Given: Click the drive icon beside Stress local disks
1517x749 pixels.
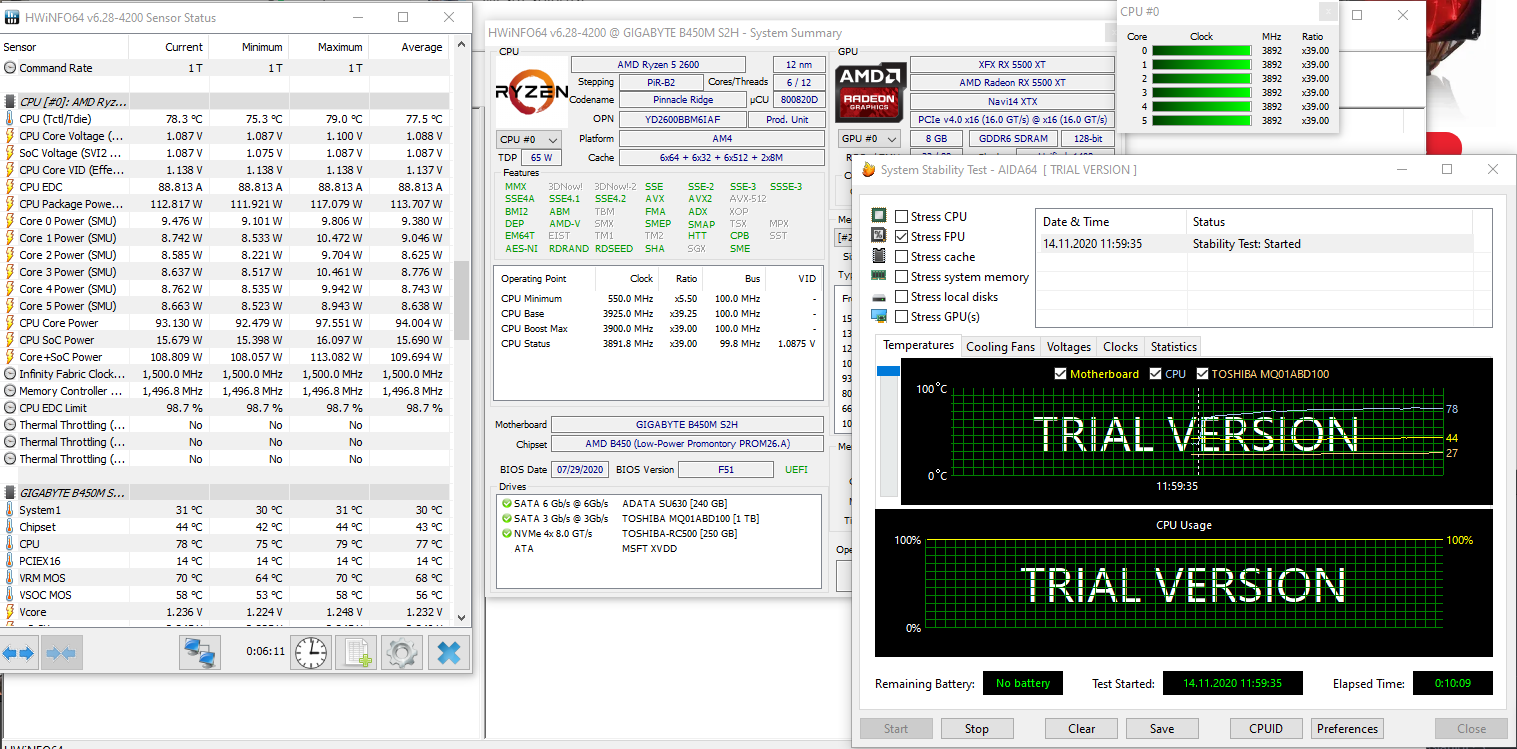Looking at the screenshot, I should click(x=879, y=297).
